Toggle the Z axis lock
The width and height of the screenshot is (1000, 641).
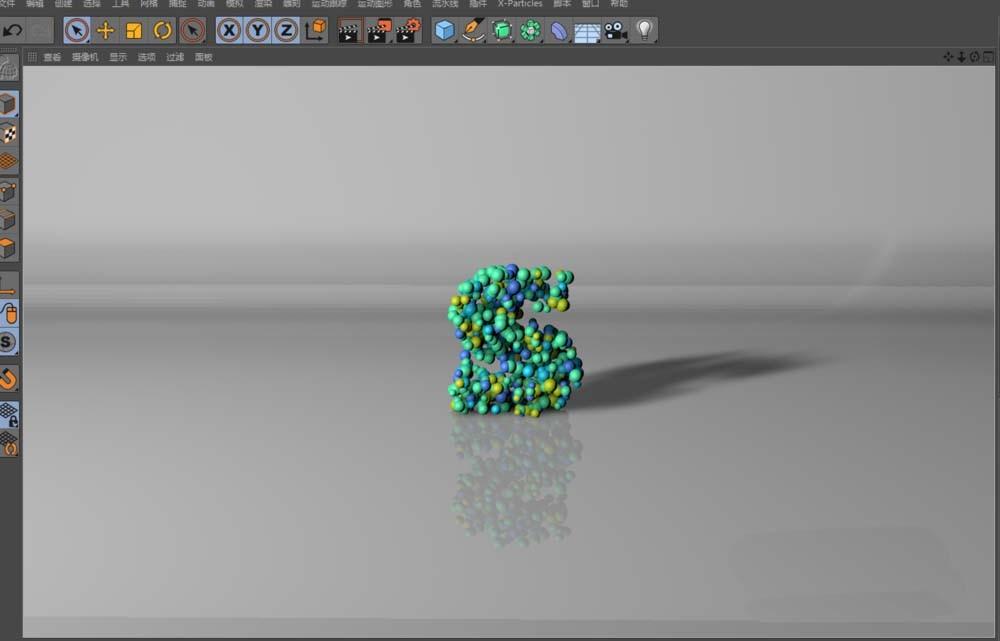pyautogui.click(x=287, y=31)
